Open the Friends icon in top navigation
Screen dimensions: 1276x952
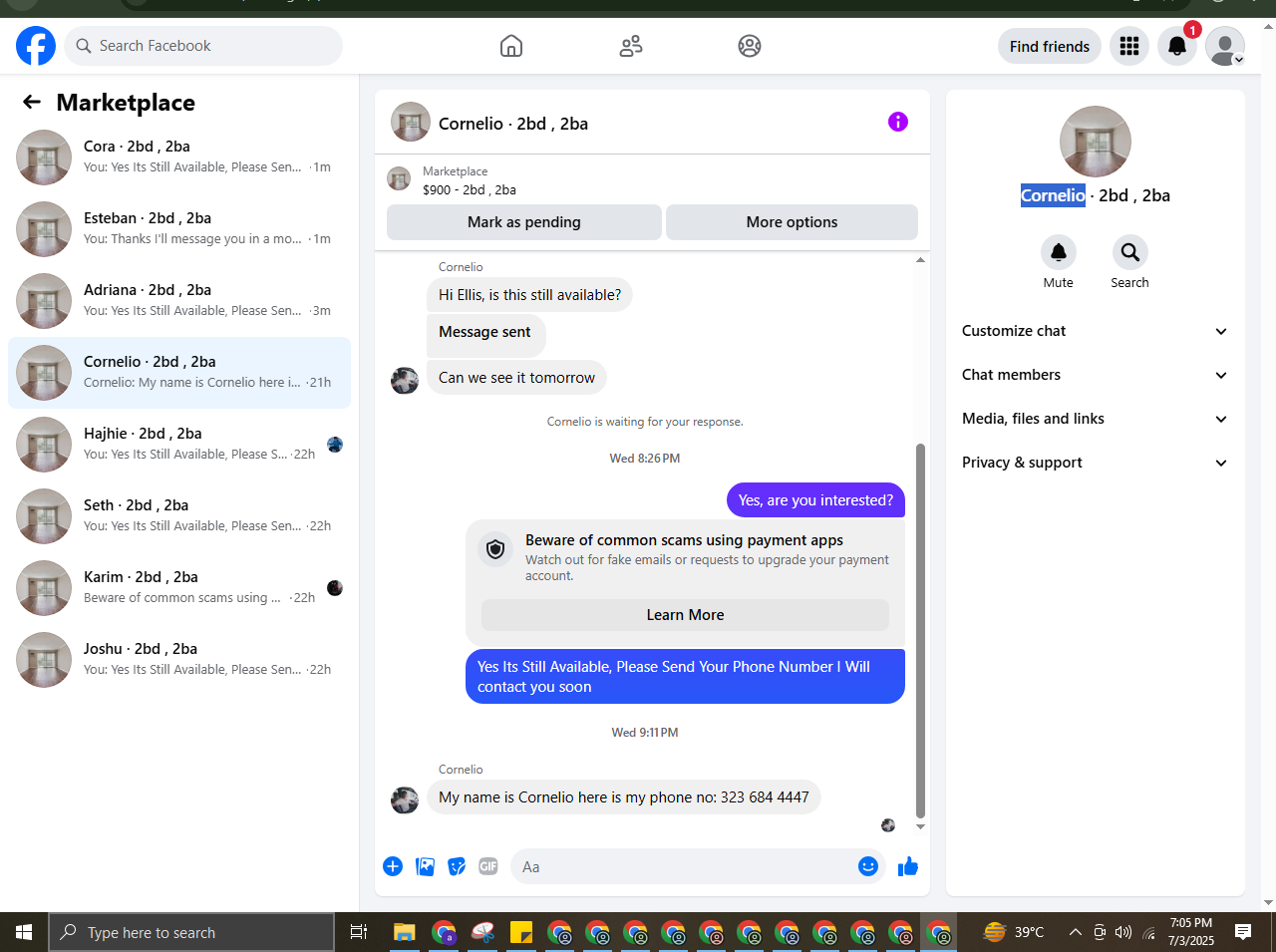click(631, 46)
